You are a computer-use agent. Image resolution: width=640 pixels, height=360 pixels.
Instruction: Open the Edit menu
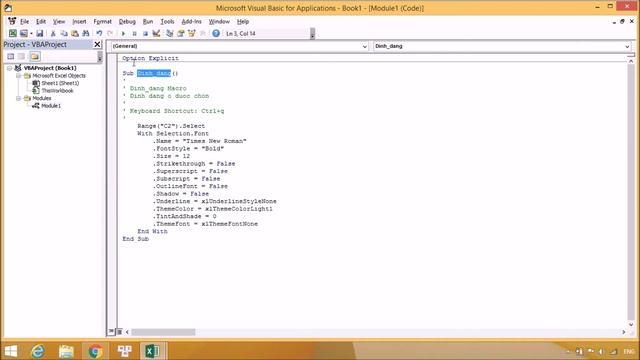(x=41, y=22)
